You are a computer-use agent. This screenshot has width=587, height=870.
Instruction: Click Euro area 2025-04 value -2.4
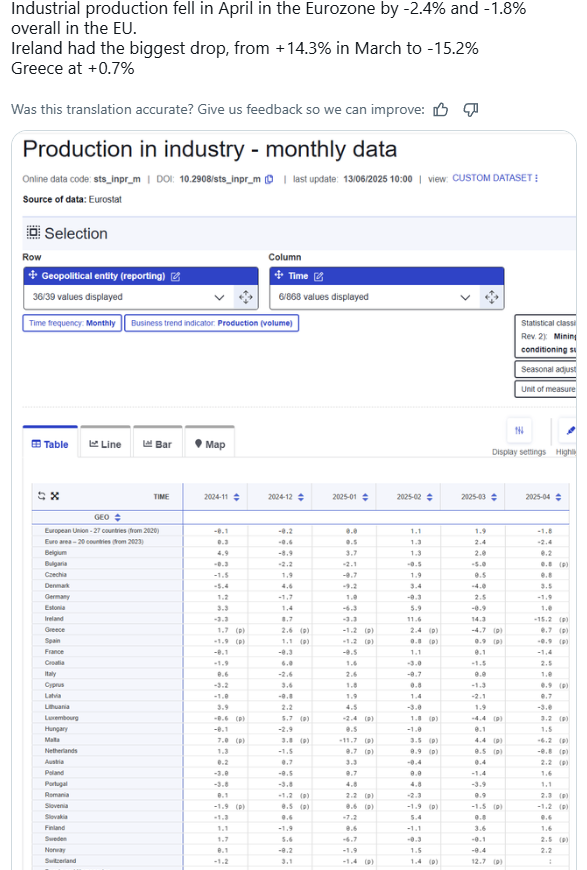point(544,542)
